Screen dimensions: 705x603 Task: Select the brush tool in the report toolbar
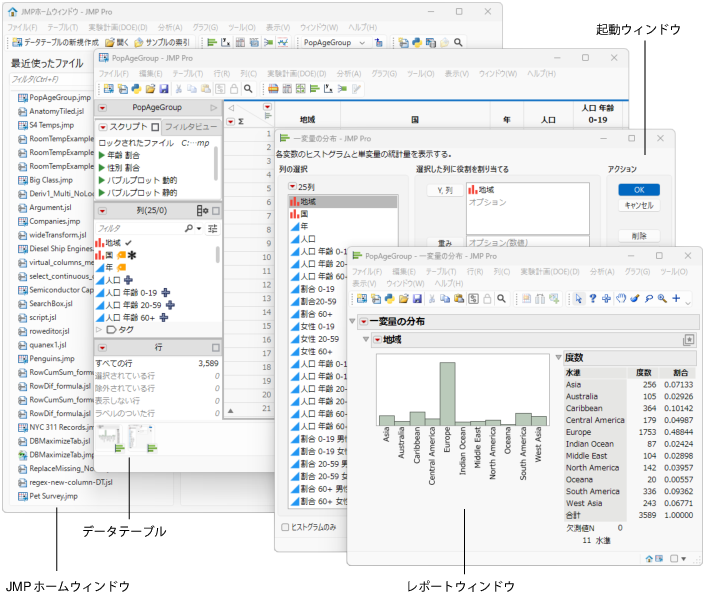click(635, 299)
